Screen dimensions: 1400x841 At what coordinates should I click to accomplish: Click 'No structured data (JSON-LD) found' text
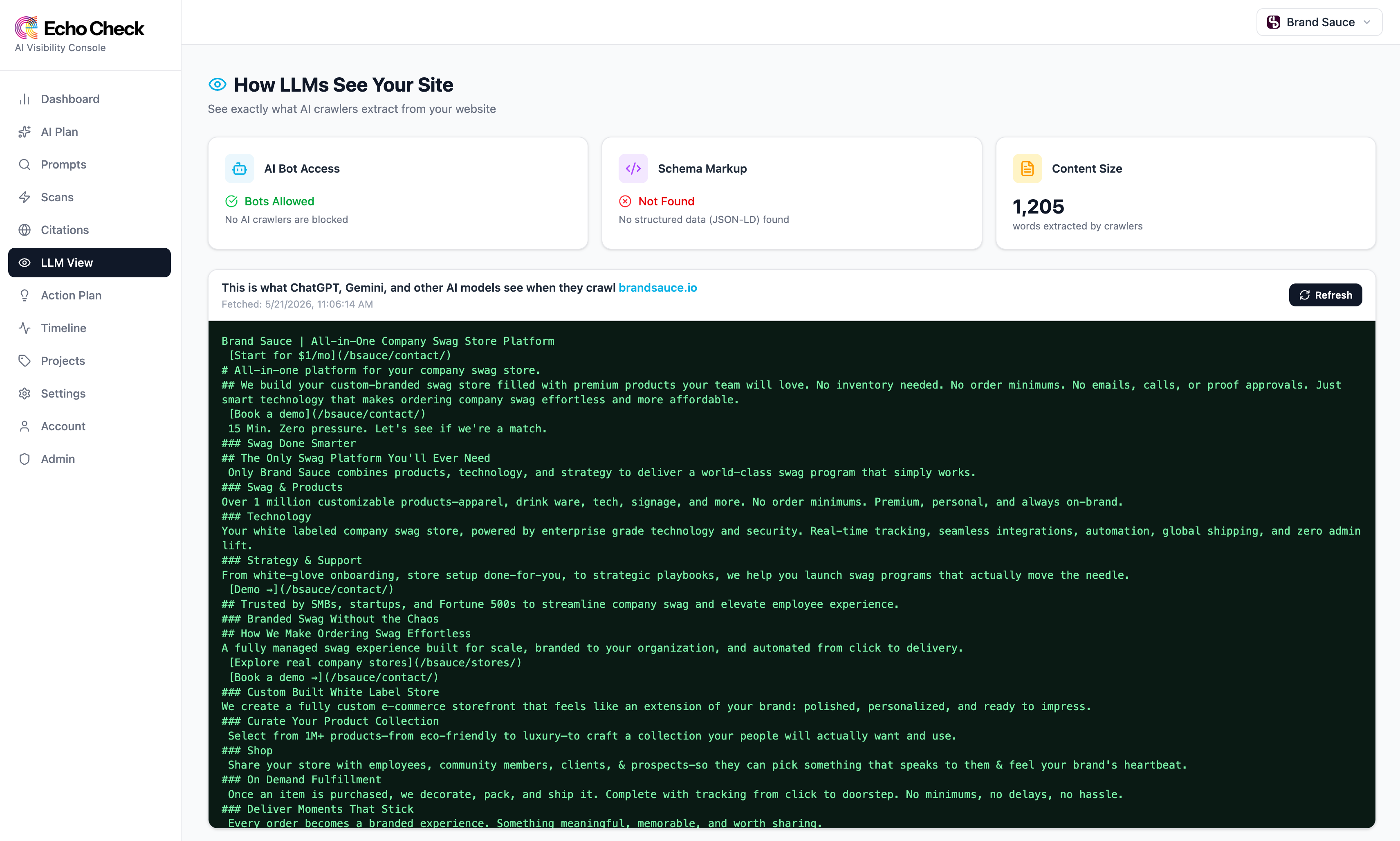coord(703,219)
